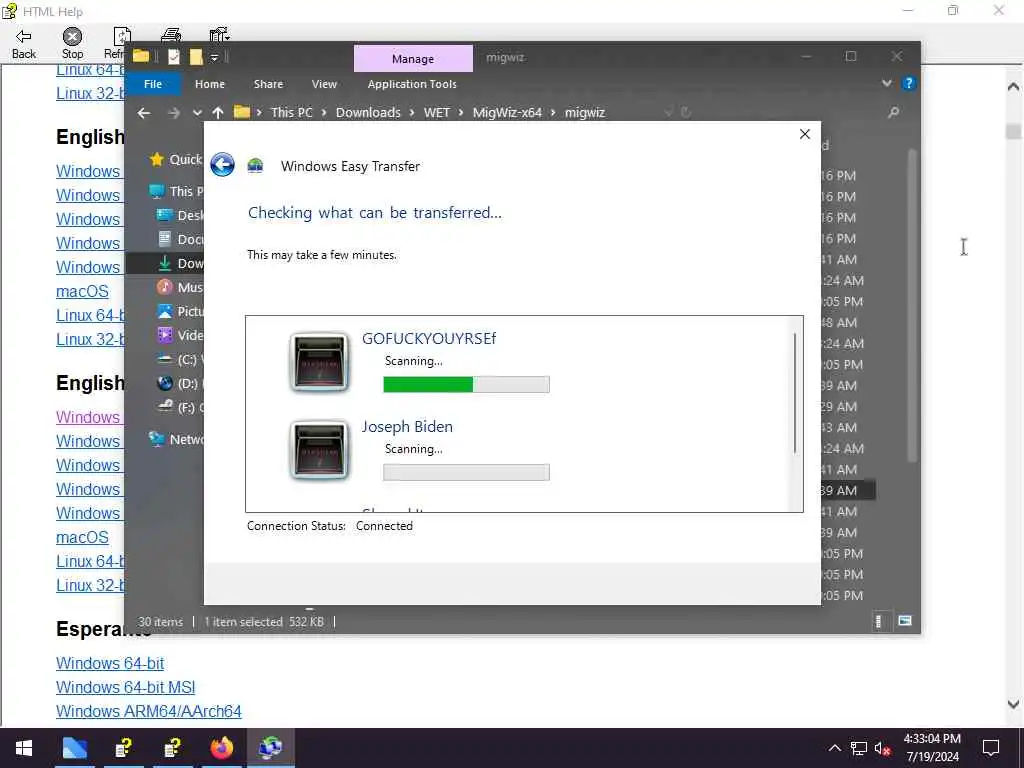Select the (C:) drive in navigation pane
This screenshot has height=768, width=1024.
(x=180, y=359)
